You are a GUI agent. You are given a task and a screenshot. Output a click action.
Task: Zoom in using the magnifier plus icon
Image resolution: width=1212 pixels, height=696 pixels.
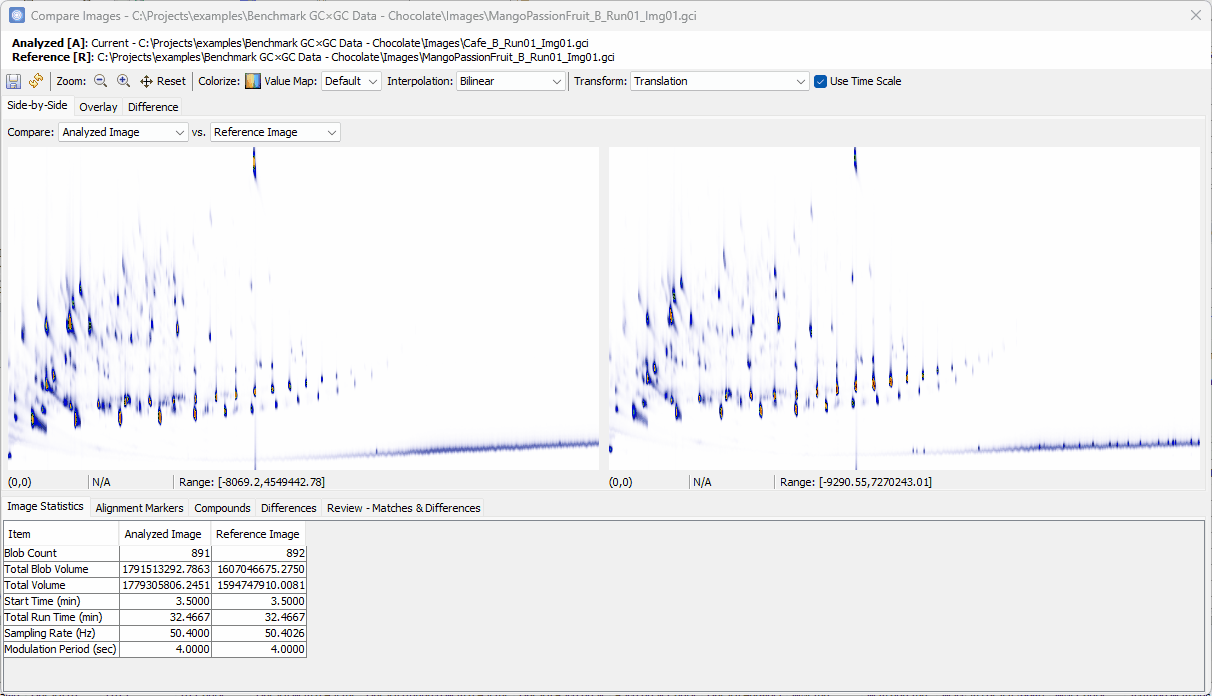pos(124,82)
